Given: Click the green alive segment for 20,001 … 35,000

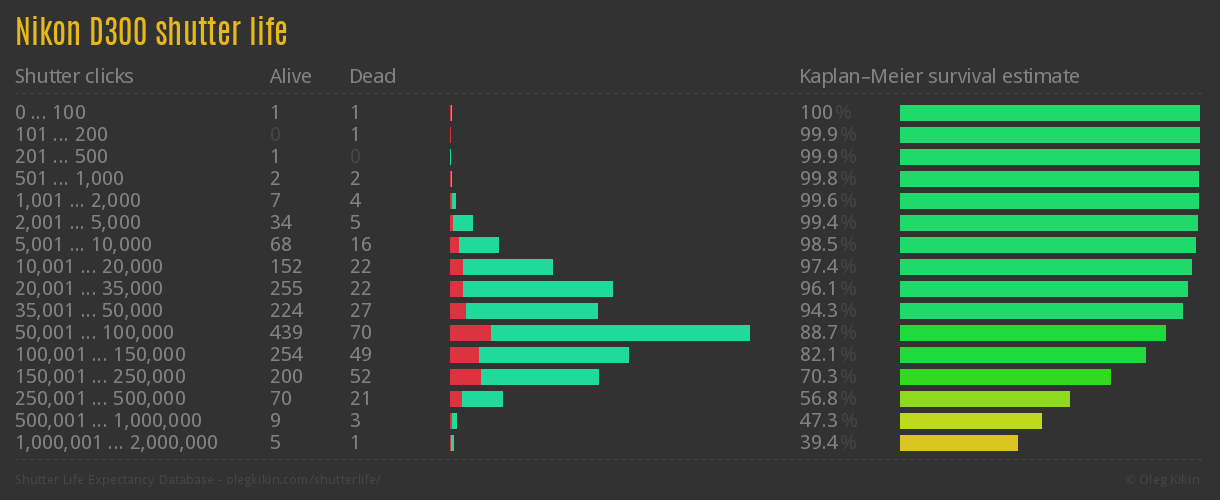Looking at the screenshot, I should point(538,289).
